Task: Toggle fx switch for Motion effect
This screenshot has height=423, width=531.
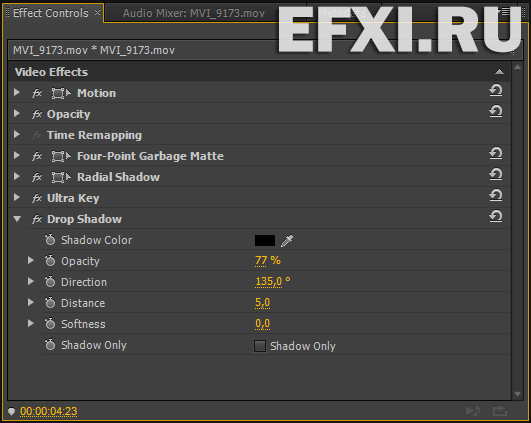Action: pyautogui.click(x=37, y=93)
